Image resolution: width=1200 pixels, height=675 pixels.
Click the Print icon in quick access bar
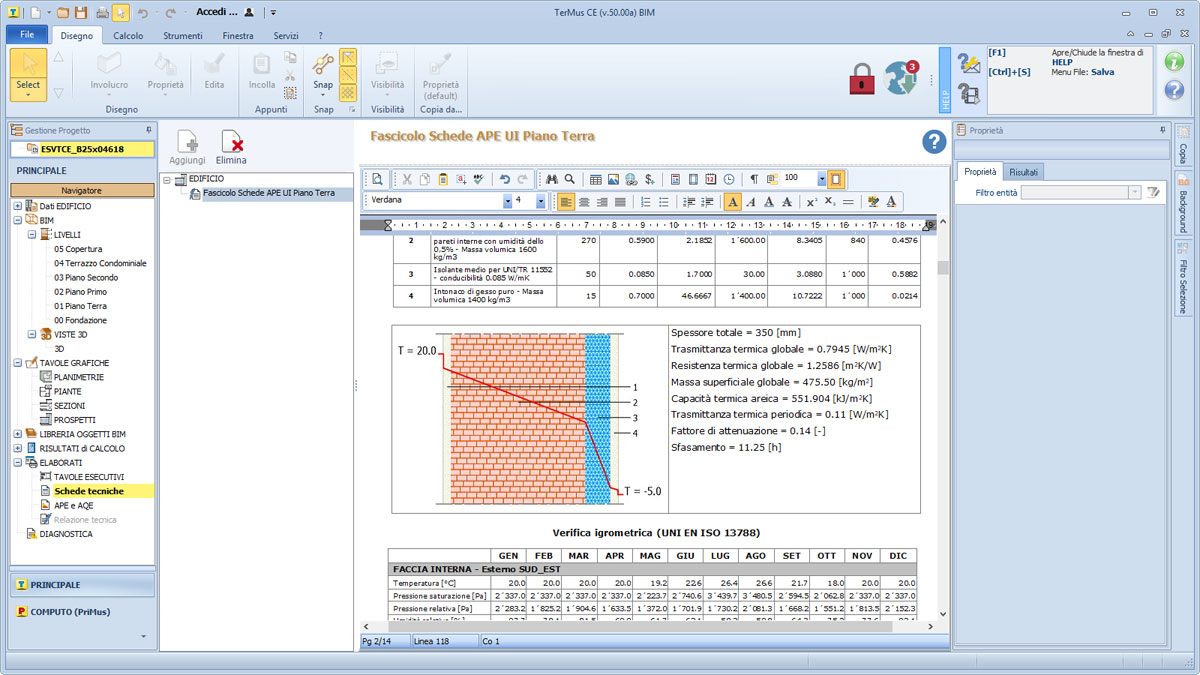coord(101,11)
